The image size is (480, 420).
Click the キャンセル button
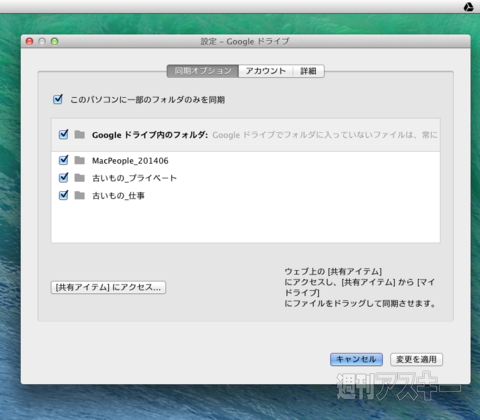pyautogui.click(x=356, y=359)
